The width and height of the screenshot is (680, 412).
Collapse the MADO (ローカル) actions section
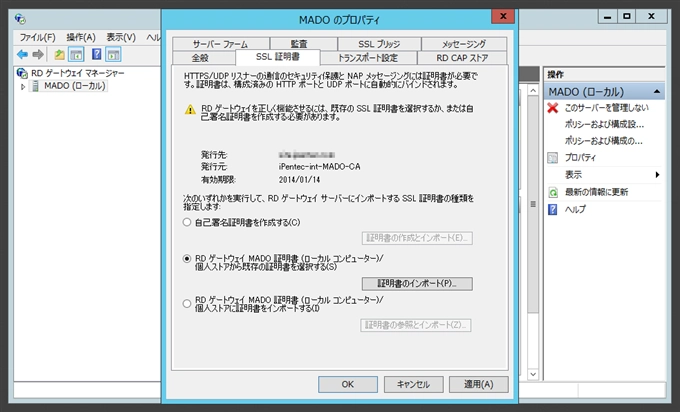point(657,92)
